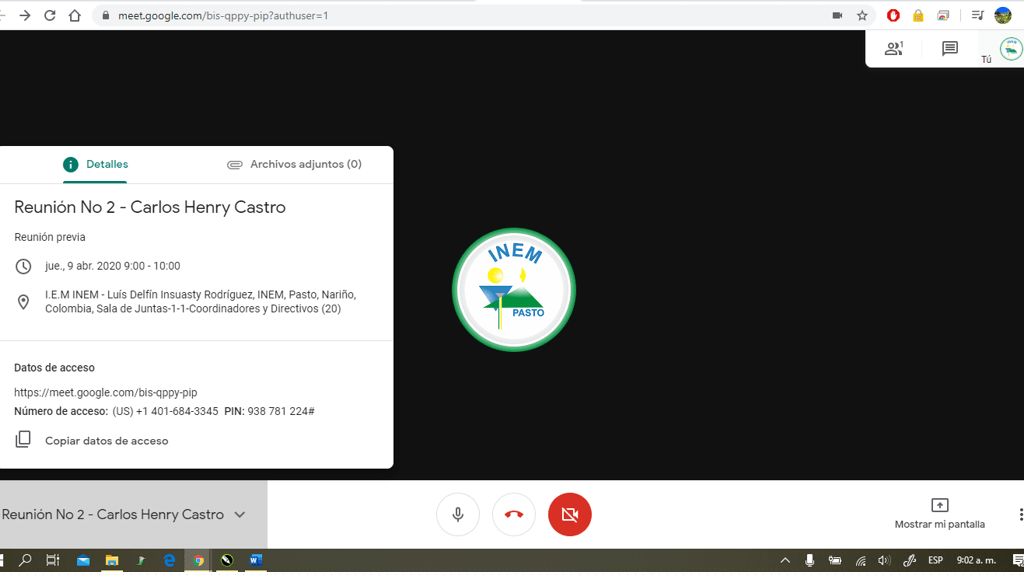Open Microsoft Word on the taskbar
This screenshot has height=575, width=1024.
(255, 560)
